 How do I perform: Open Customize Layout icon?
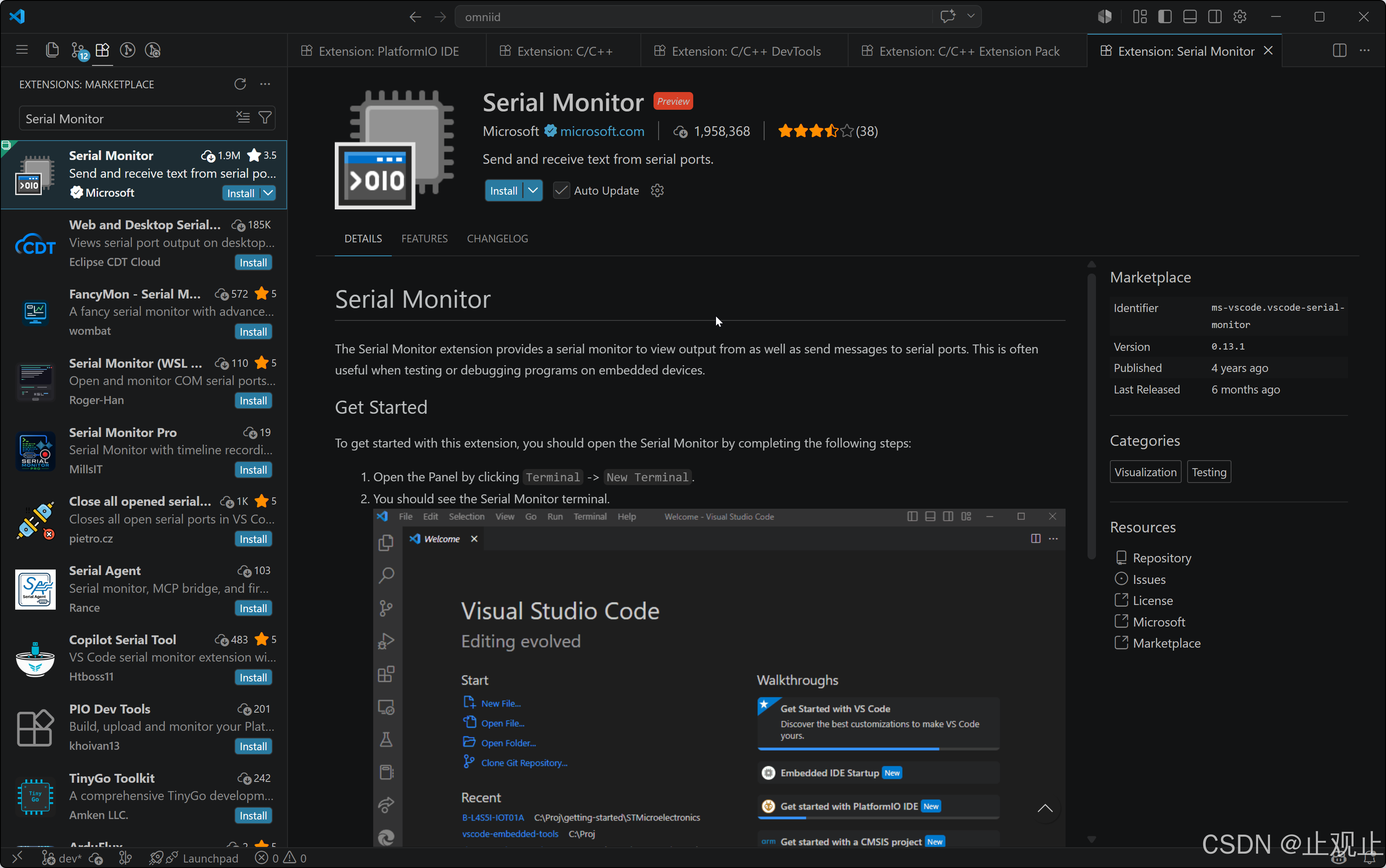pyautogui.click(x=1140, y=16)
